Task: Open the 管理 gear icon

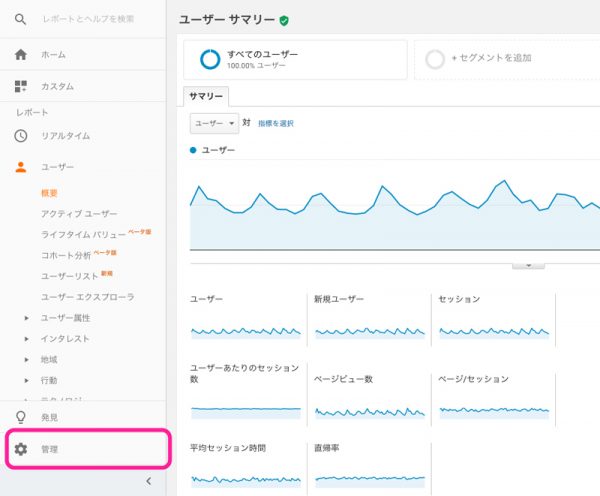Action: [21, 449]
